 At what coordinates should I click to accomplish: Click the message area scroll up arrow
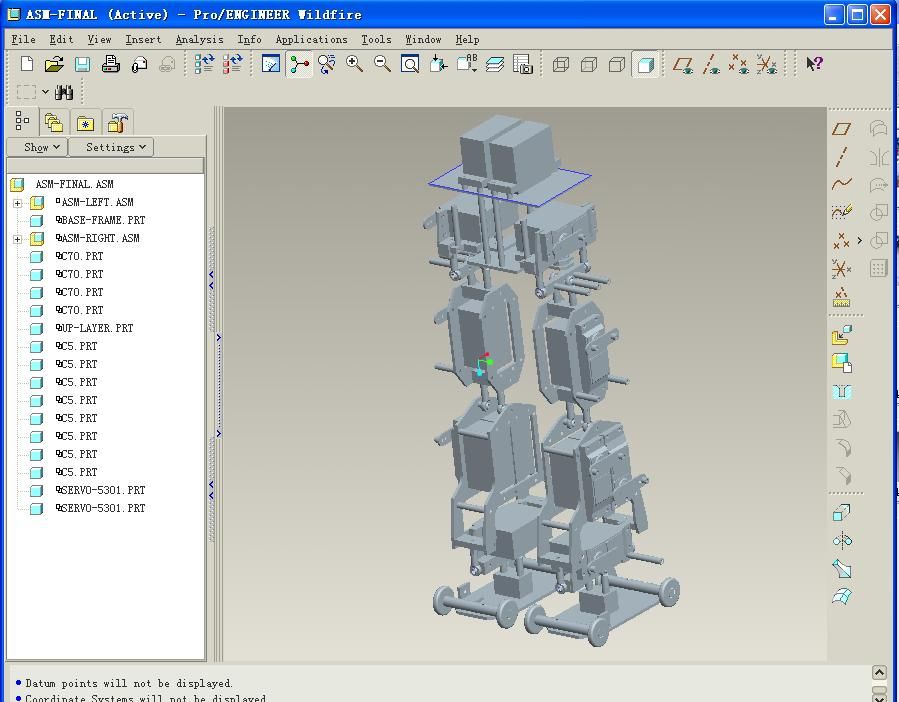tap(879, 672)
